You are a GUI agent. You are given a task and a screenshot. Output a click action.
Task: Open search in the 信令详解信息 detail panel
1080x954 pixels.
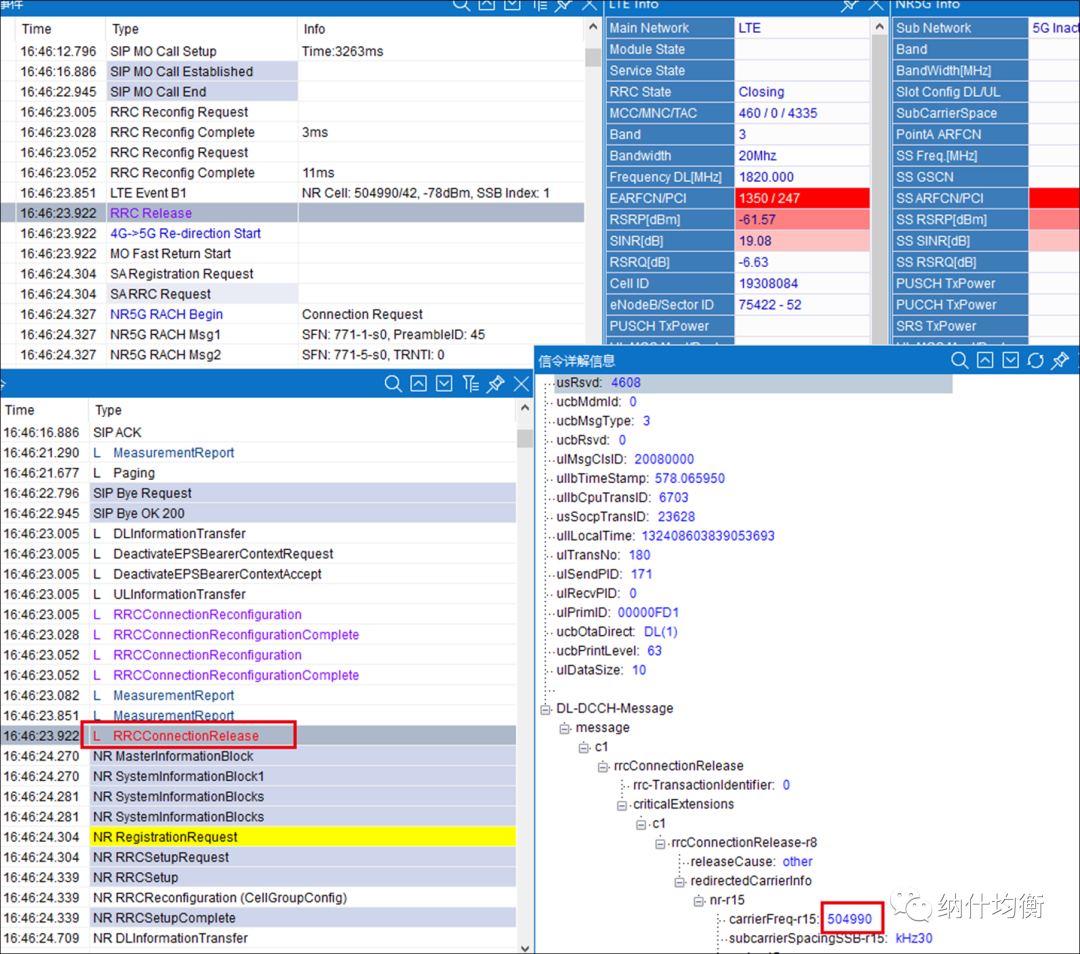959,360
